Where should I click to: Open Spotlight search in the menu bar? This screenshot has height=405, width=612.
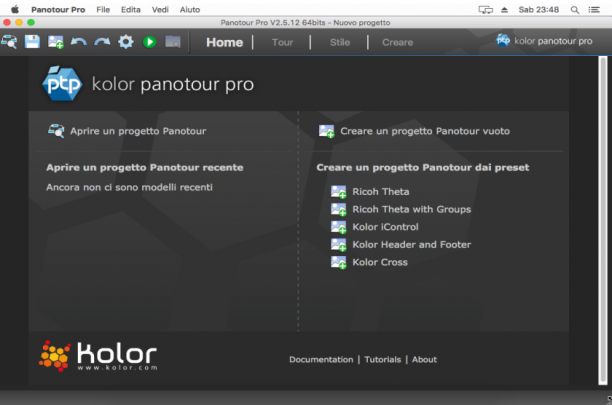pos(575,10)
